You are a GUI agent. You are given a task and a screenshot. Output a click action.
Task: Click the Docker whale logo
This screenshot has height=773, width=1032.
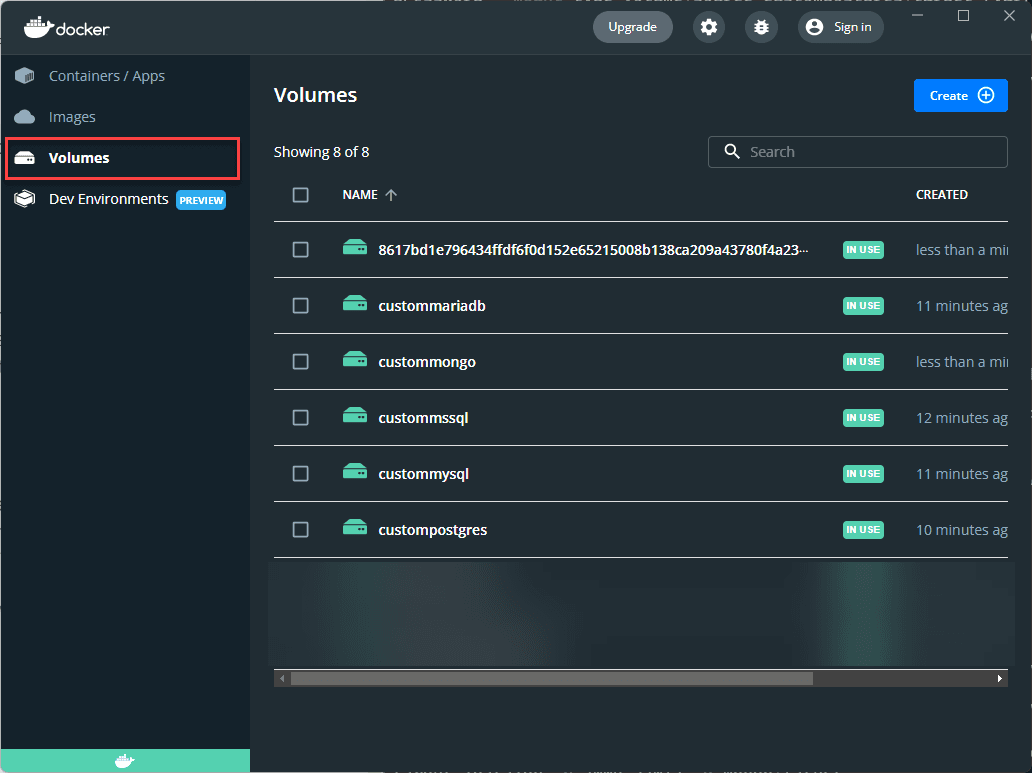coord(66,27)
